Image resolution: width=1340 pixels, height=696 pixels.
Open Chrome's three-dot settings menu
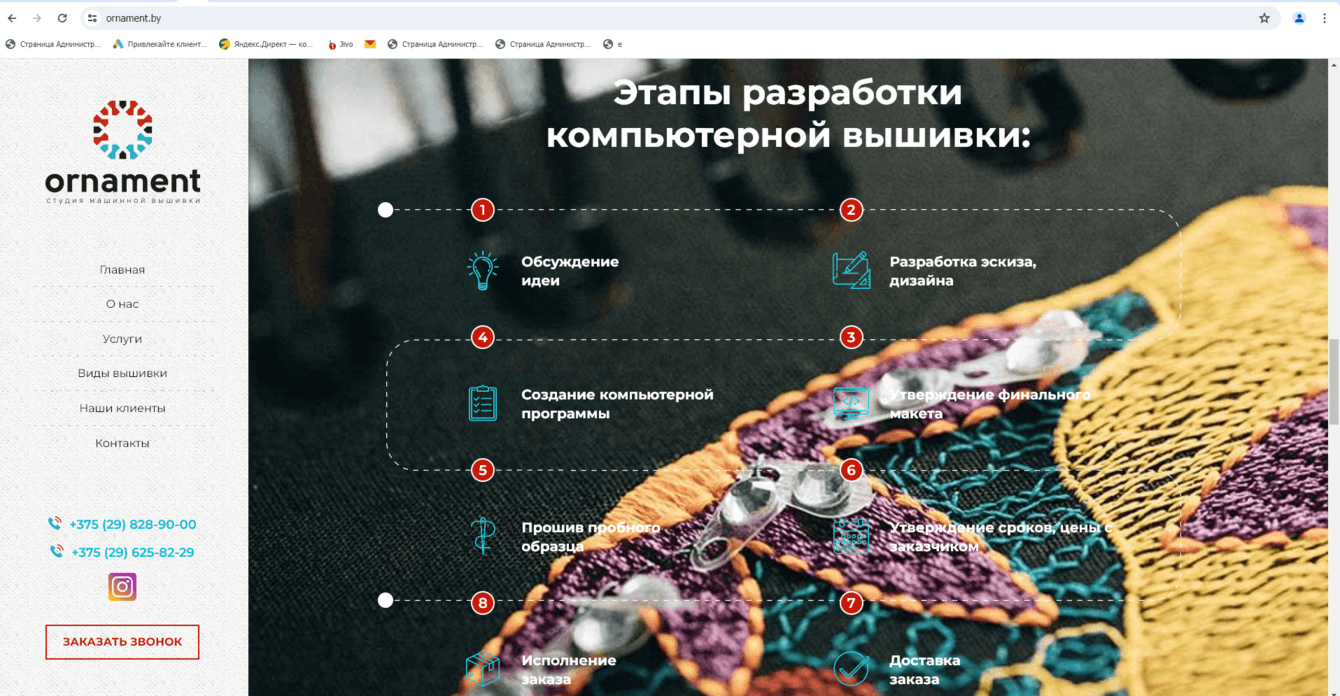click(x=1324, y=17)
